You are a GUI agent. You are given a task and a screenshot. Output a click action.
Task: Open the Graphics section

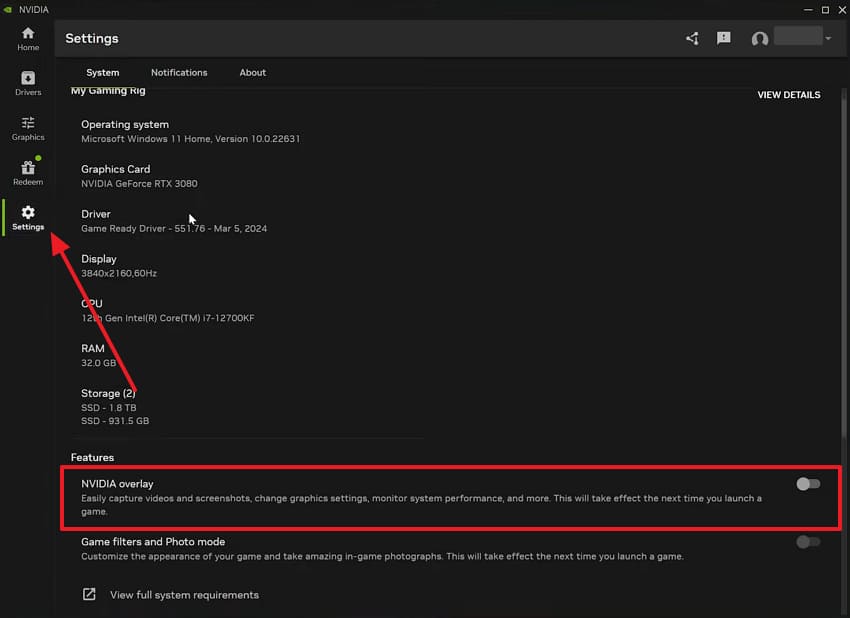[28, 128]
